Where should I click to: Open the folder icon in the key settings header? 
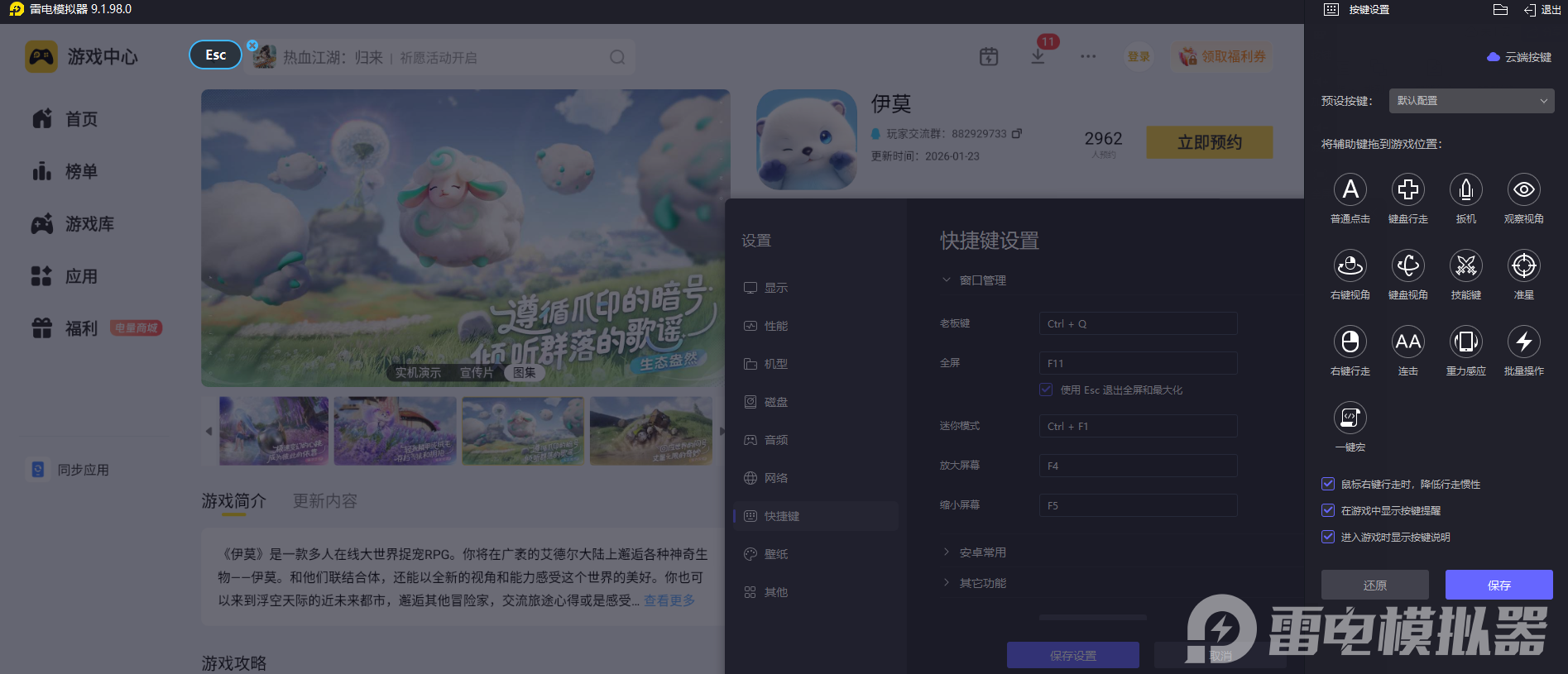(x=1500, y=10)
